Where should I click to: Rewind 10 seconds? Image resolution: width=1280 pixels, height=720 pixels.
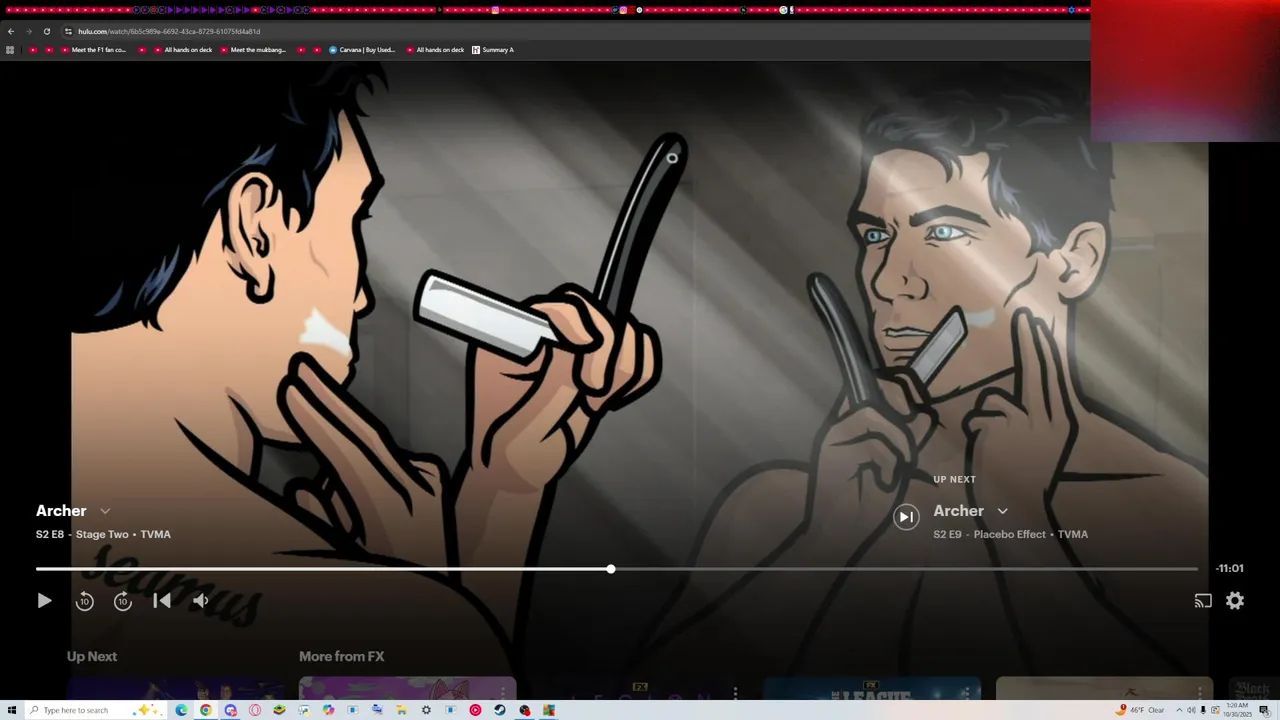click(x=85, y=601)
